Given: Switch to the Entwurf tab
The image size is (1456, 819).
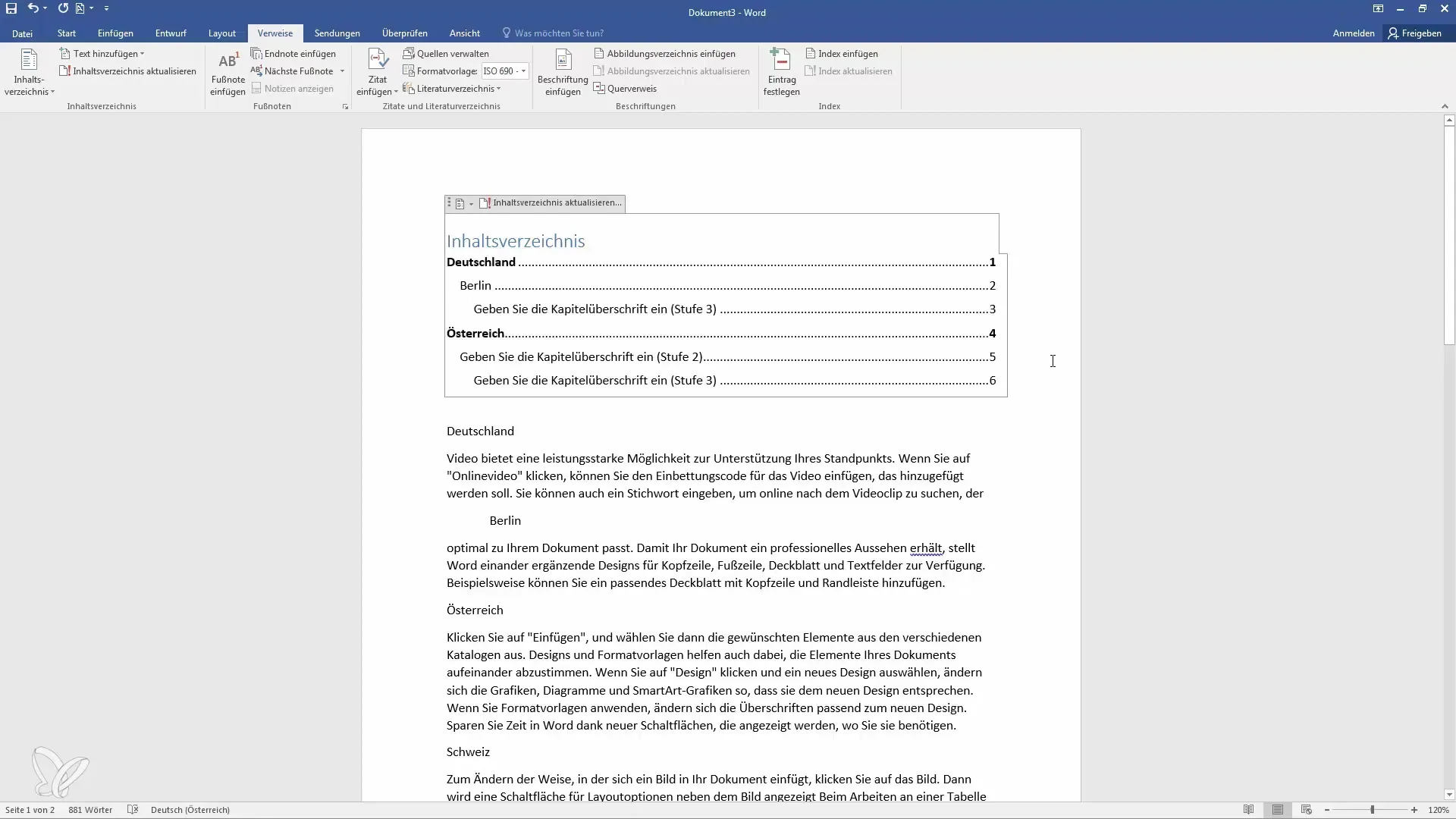Looking at the screenshot, I should click(x=171, y=33).
